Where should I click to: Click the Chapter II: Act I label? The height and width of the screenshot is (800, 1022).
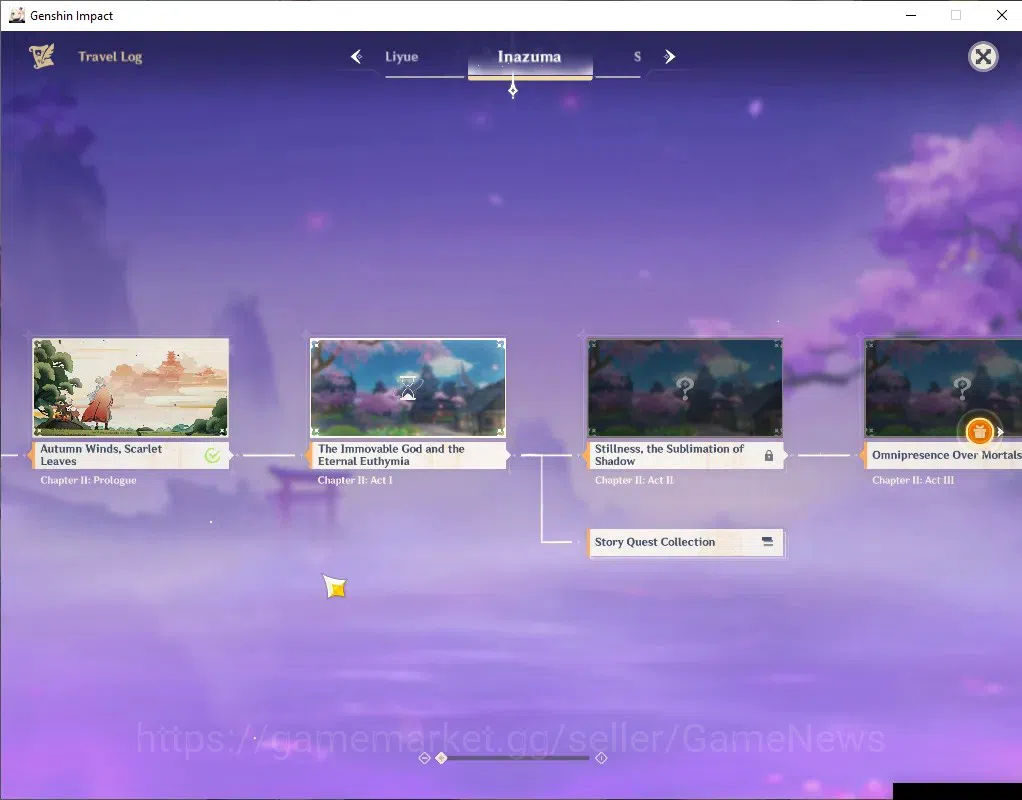(x=355, y=481)
